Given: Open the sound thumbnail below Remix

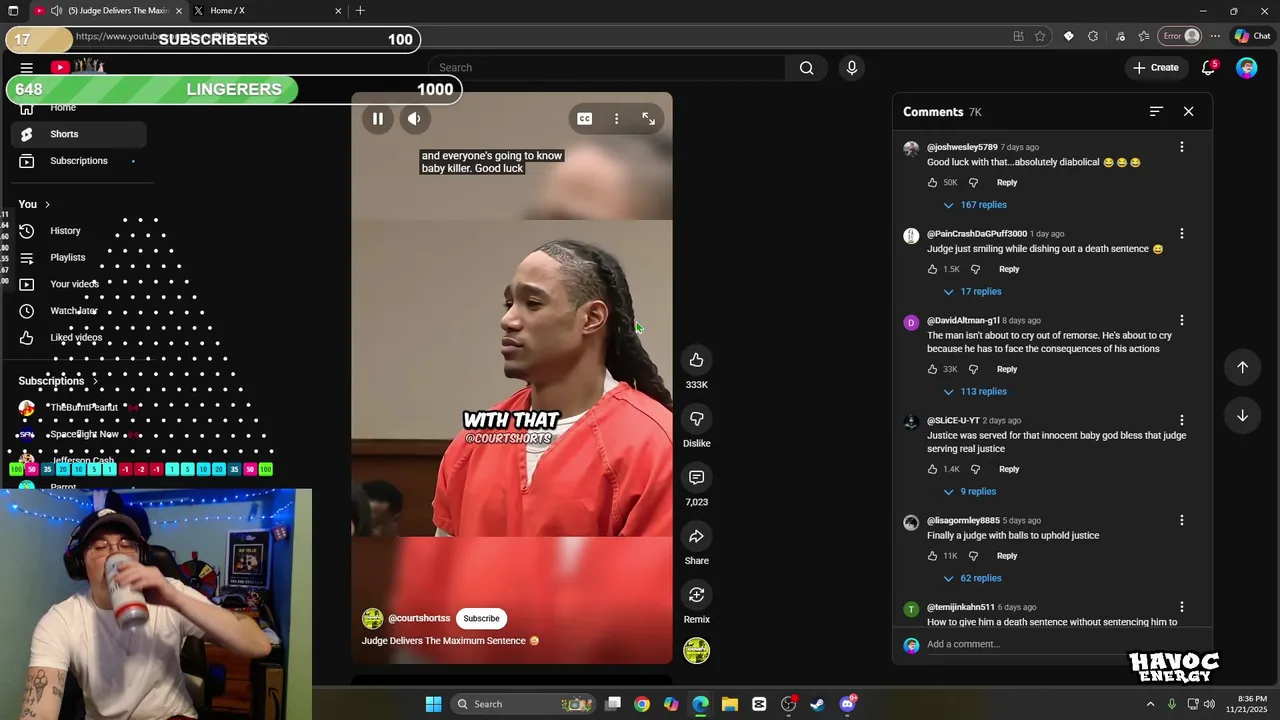Looking at the screenshot, I should [x=697, y=650].
